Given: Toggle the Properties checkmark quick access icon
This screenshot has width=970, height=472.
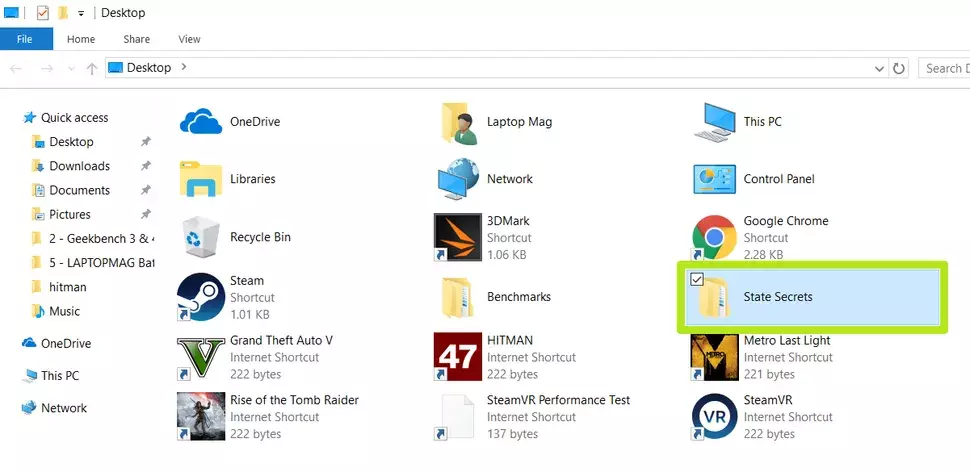Looking at the screenshot, I should 43,12.
